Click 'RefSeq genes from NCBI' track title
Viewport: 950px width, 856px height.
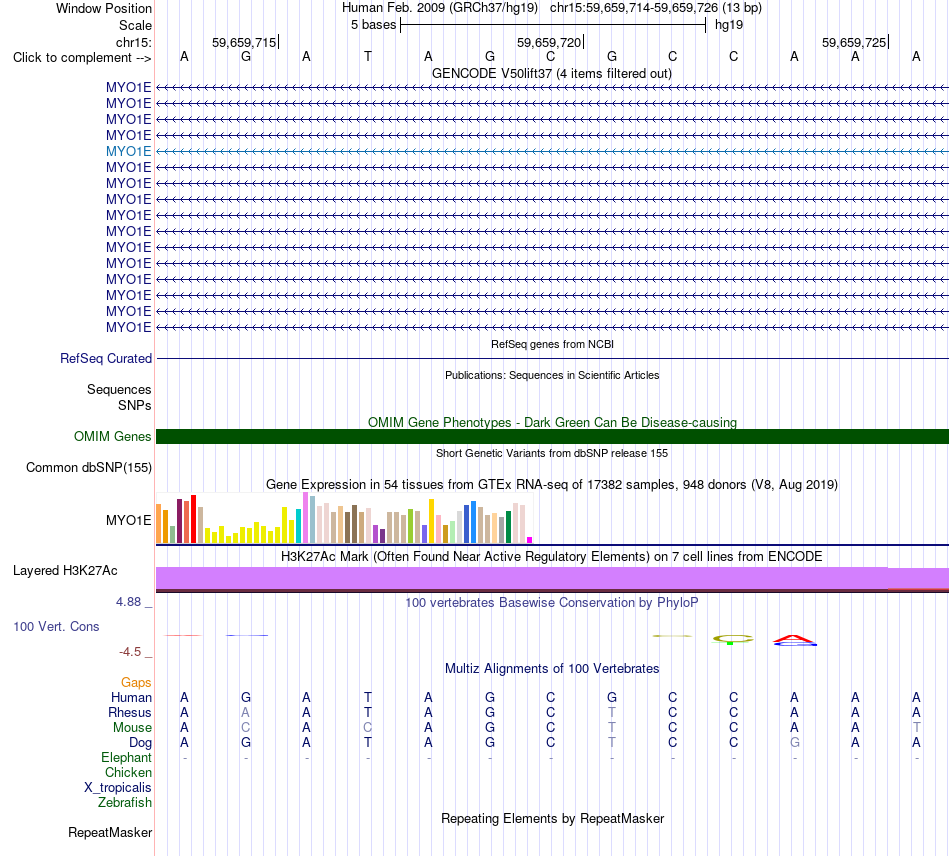pyautogui.click(x=552, y=344)
